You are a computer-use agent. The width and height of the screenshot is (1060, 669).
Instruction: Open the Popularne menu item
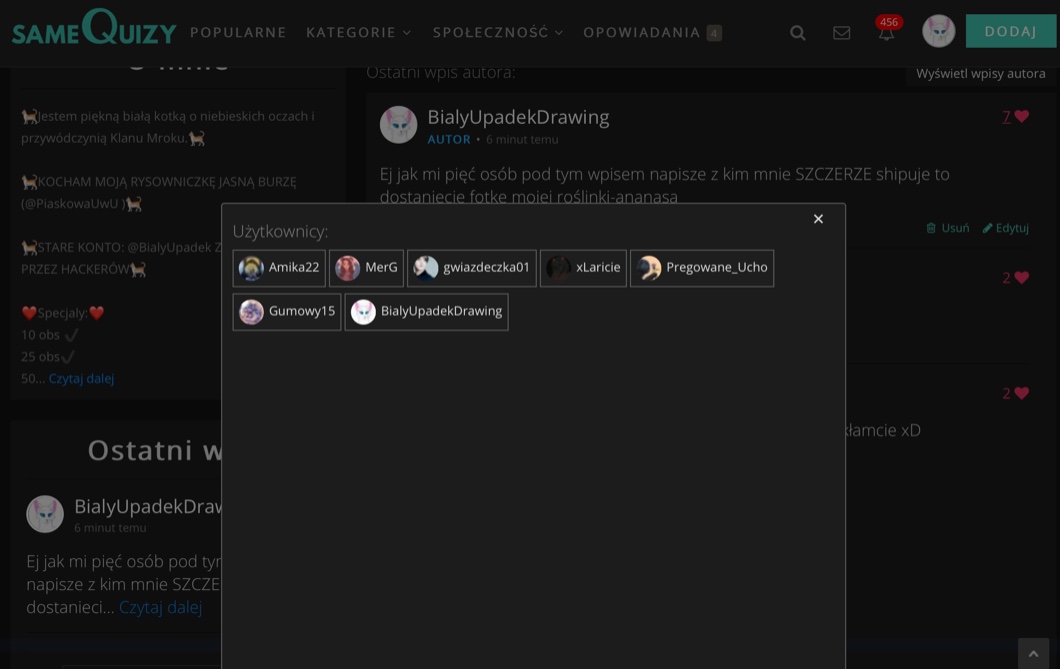point(238,32)
